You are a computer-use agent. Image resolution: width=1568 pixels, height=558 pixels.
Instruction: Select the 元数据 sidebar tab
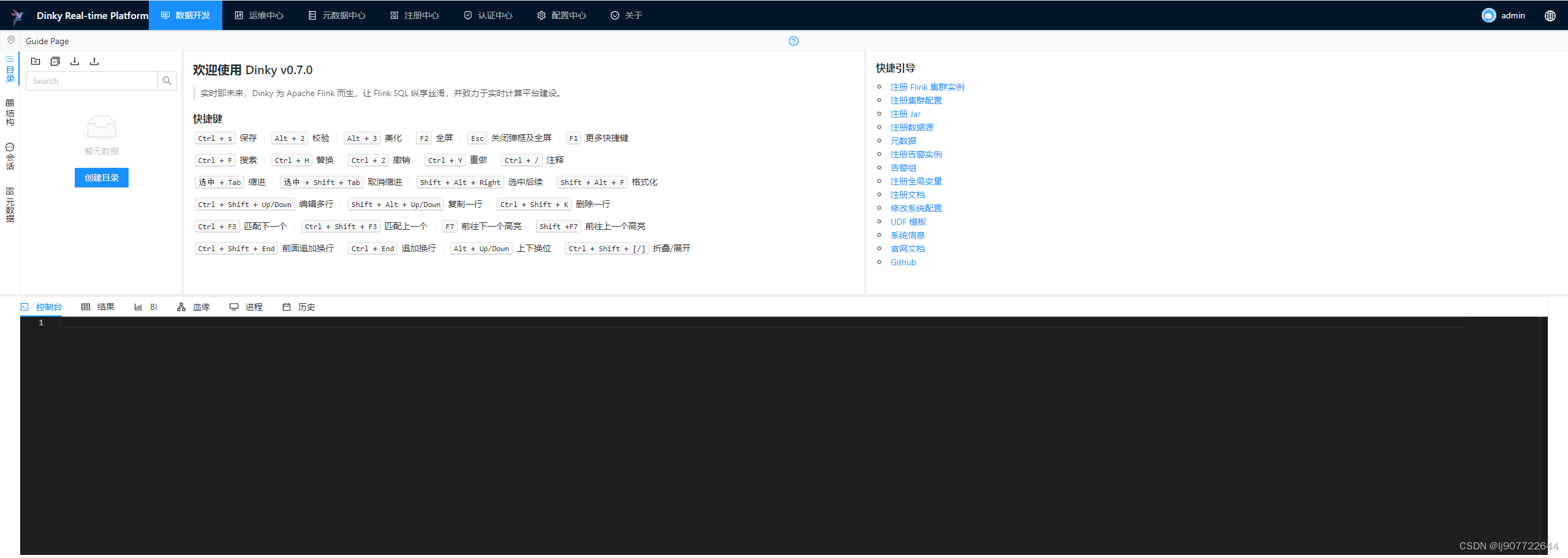[x=10, y=205]
